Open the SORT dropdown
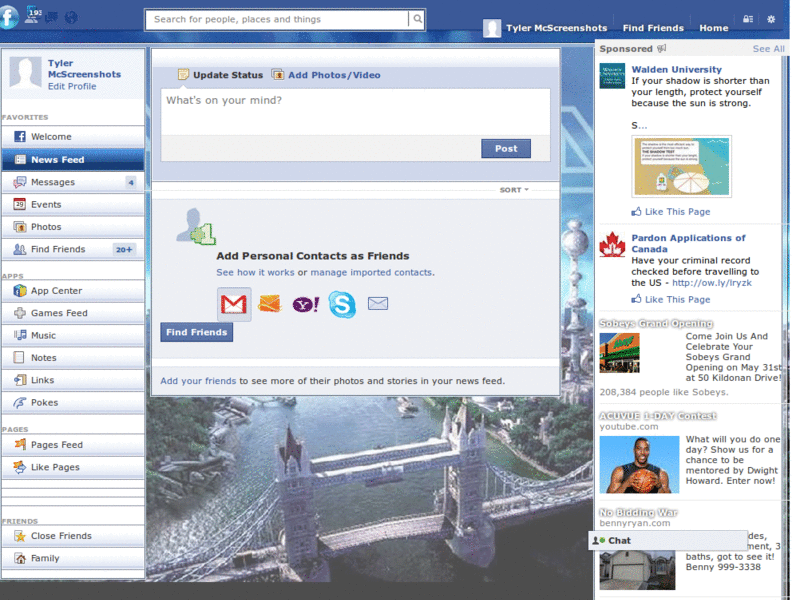 (514, 190)
